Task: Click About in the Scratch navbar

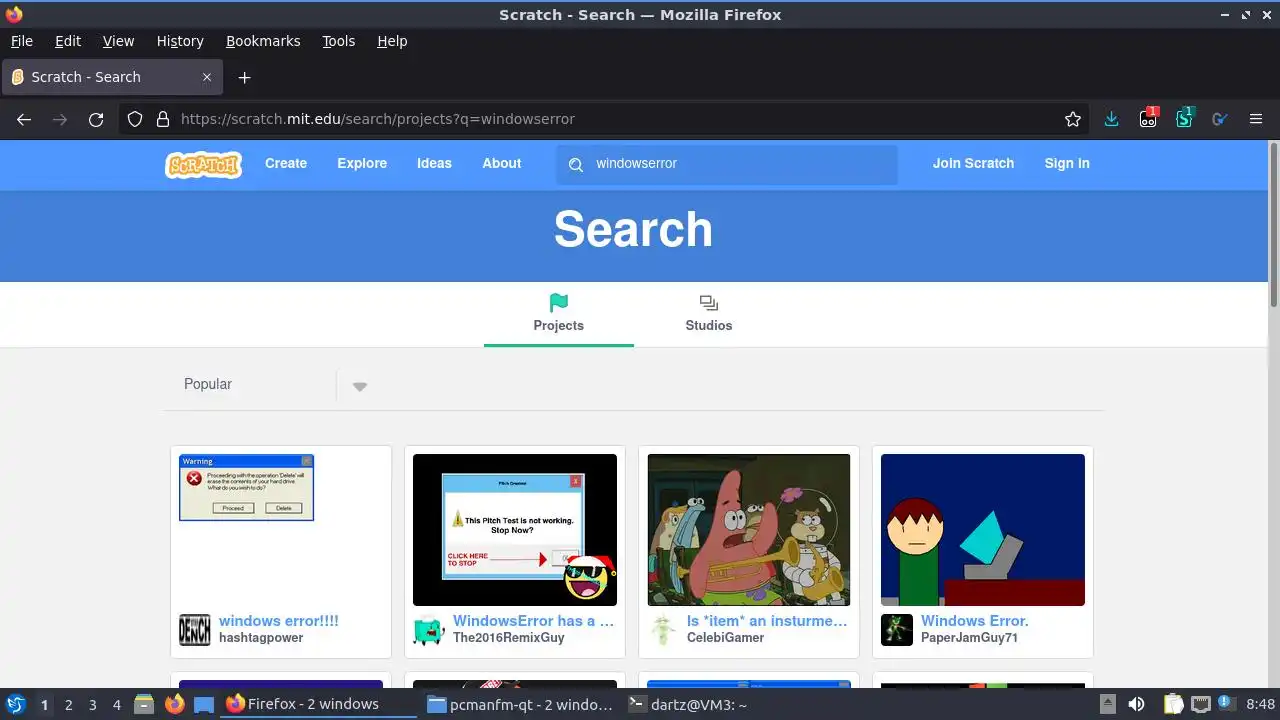Action: pyautogui.click(x=501, y=164)
